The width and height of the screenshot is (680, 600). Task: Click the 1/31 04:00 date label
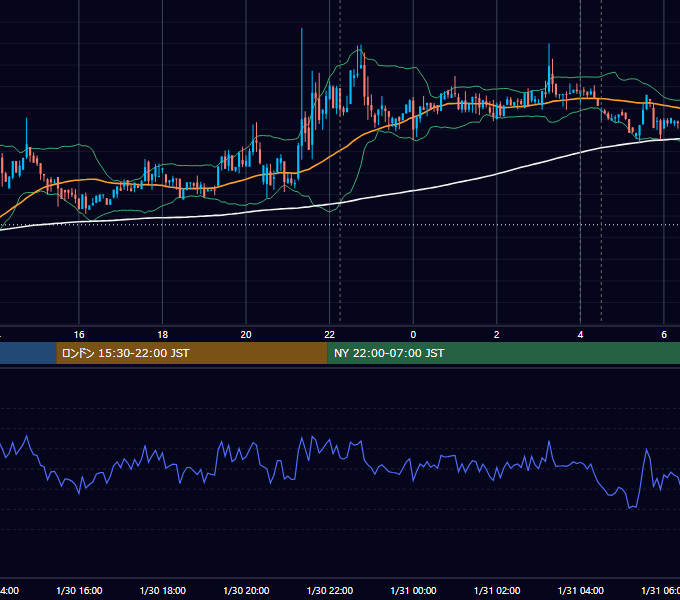[580, 590]
